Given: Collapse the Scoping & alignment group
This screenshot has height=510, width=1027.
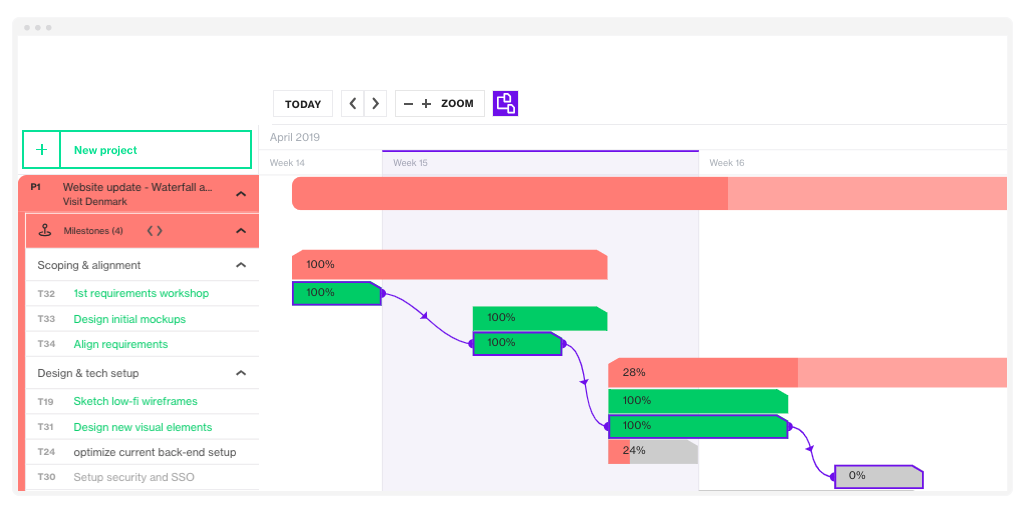Looking at the screenshot, I should (241, 265).
